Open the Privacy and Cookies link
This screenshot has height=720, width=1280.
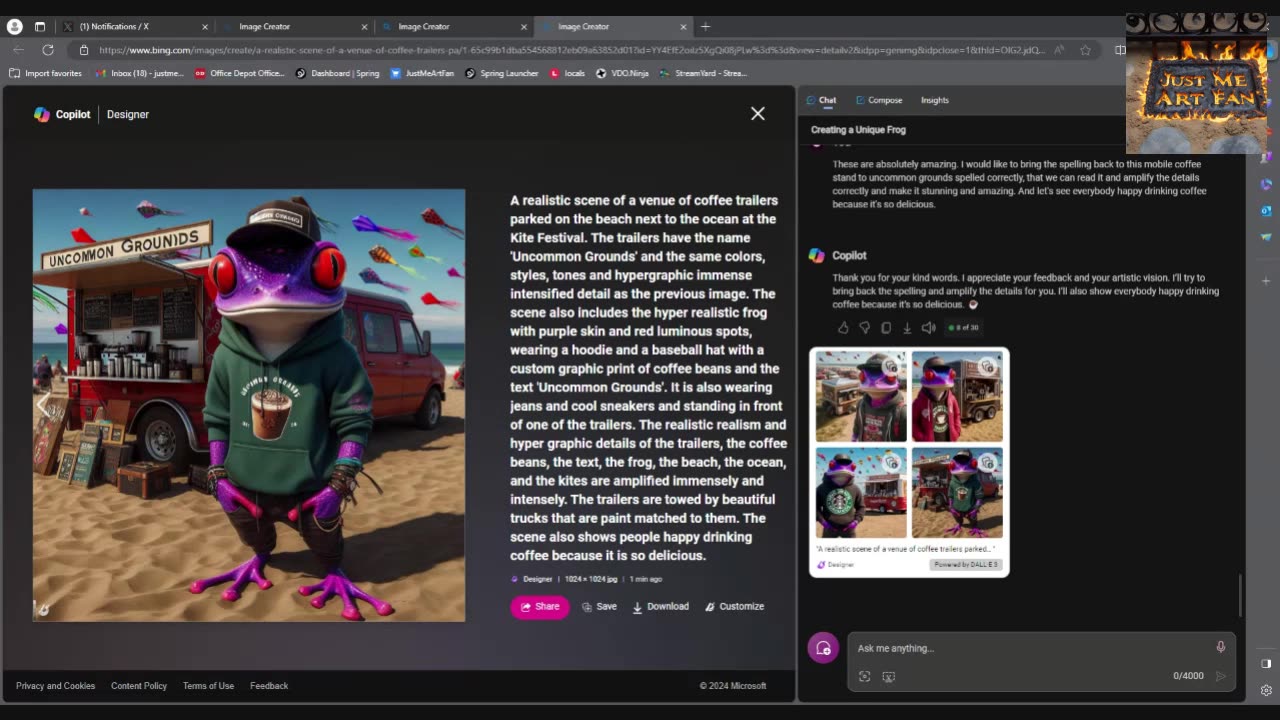pyautogui.click(x=55, y=686)
